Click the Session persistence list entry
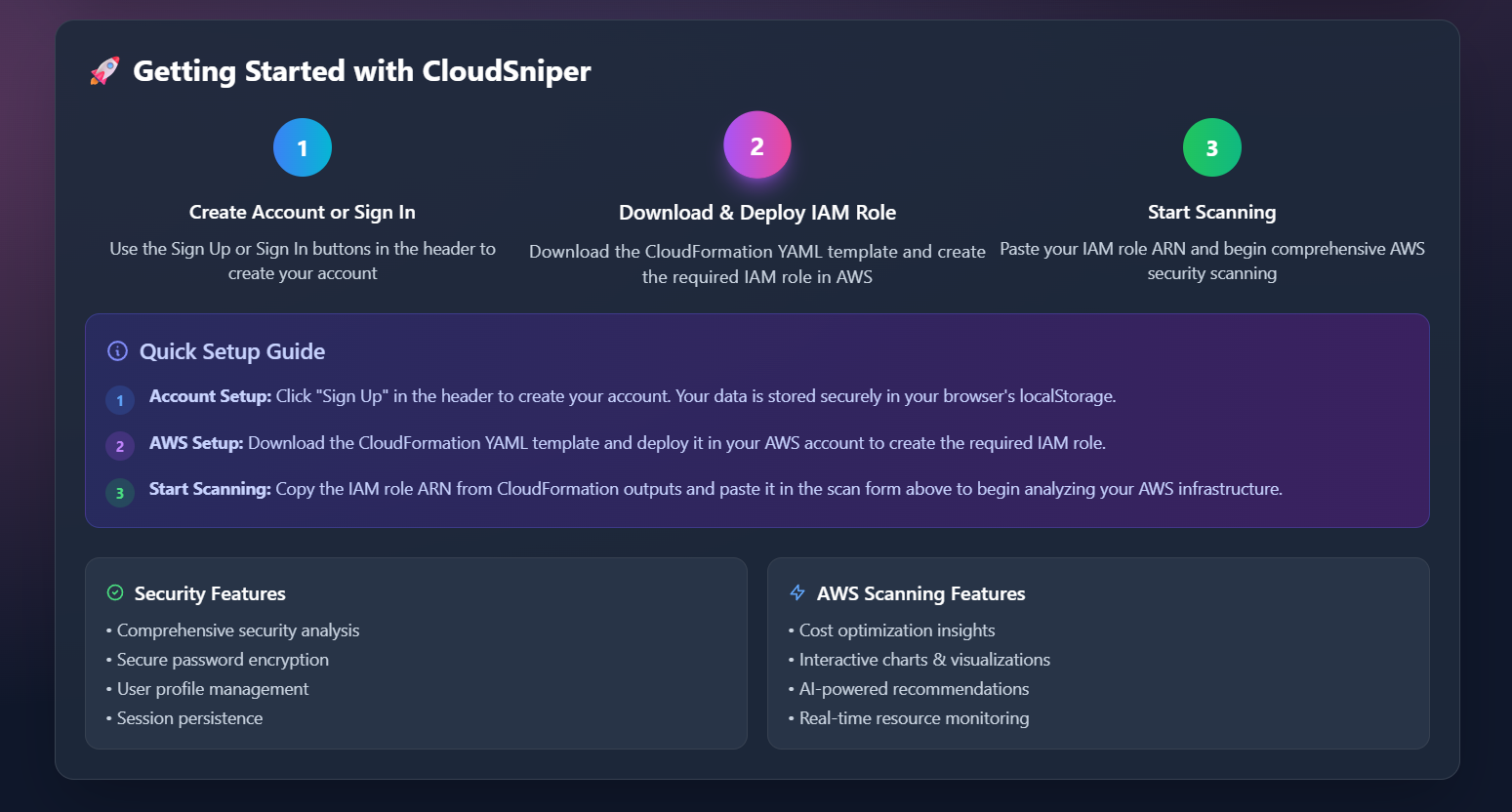 [x=189, y=717]
